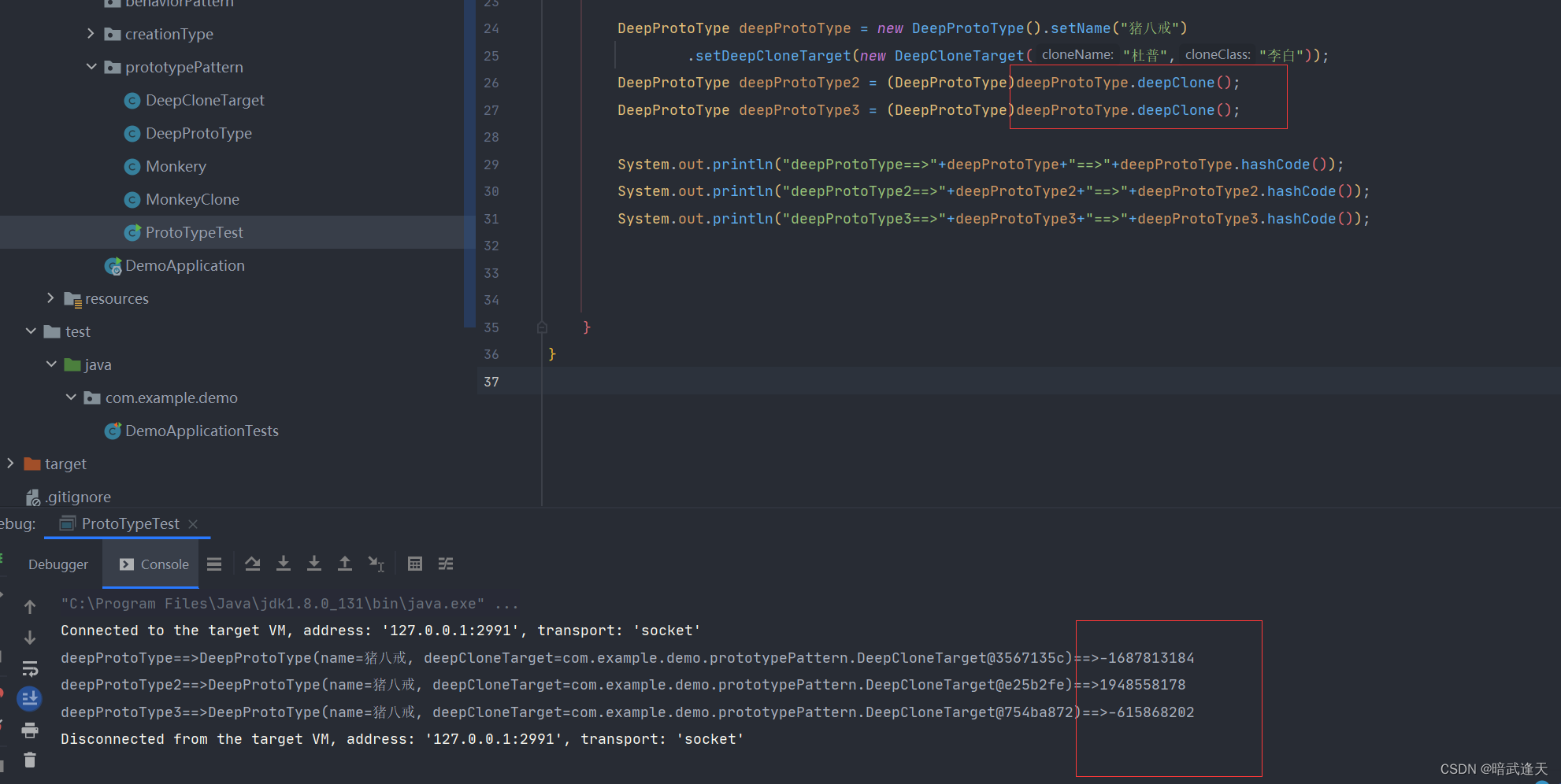Click folded java.exe command line in console
This screenshot has width=1561, height=784.
[x=290, y=604]
